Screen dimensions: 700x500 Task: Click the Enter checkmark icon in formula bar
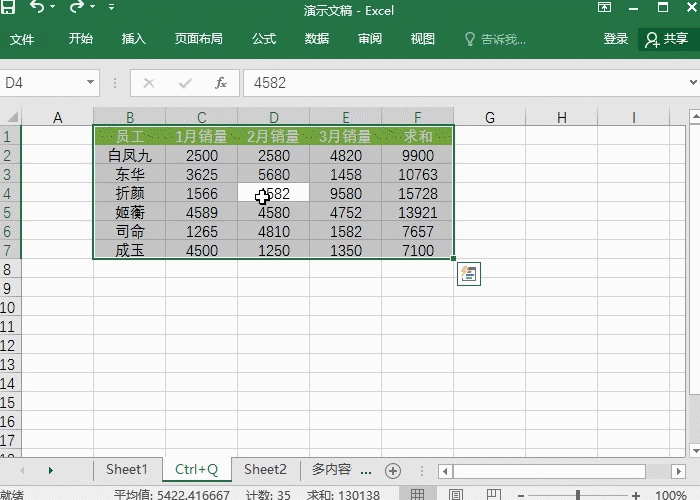(x=185, y=83)
